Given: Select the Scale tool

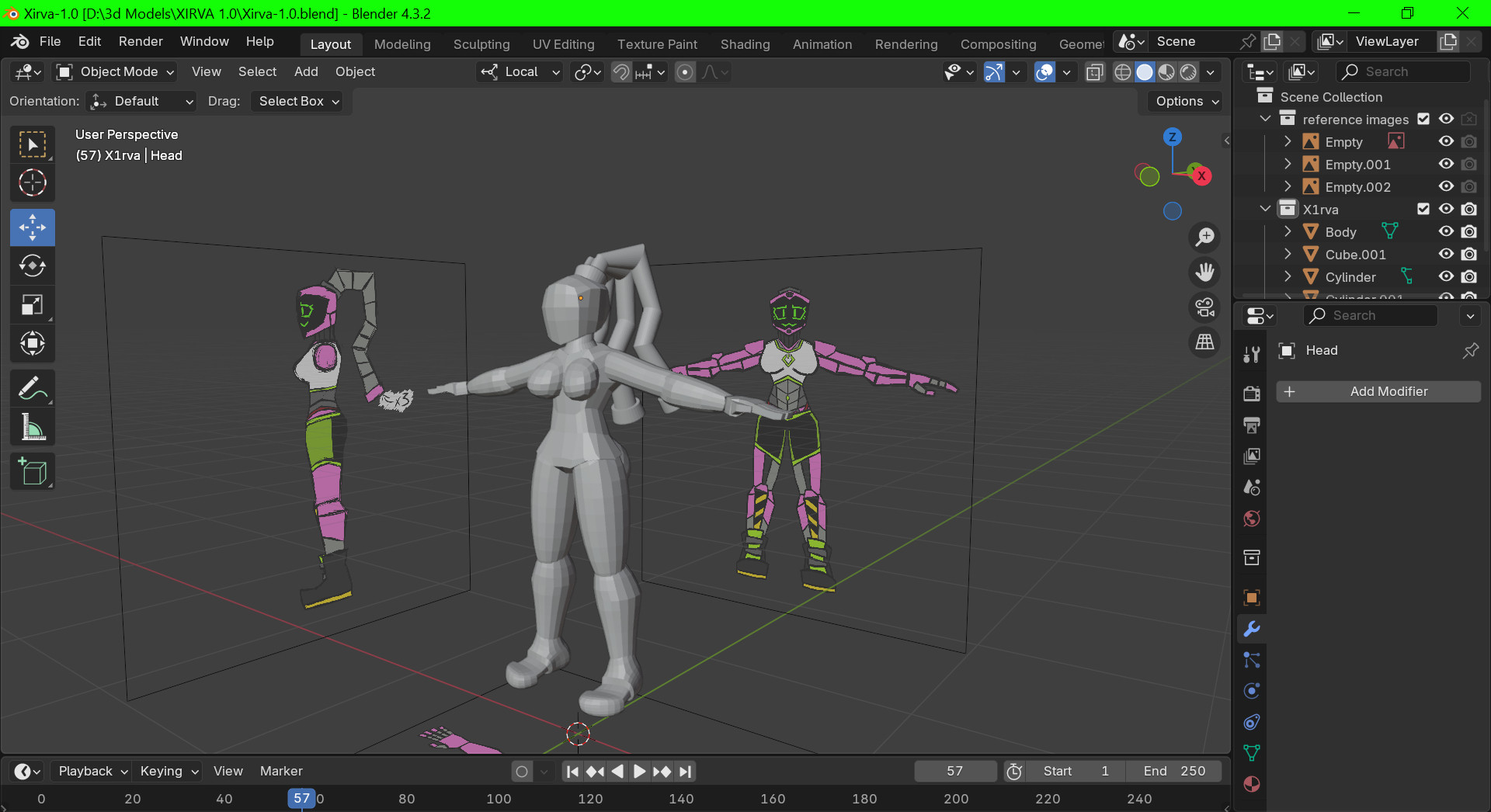Looking at the screenshot, I should point(33,305).
